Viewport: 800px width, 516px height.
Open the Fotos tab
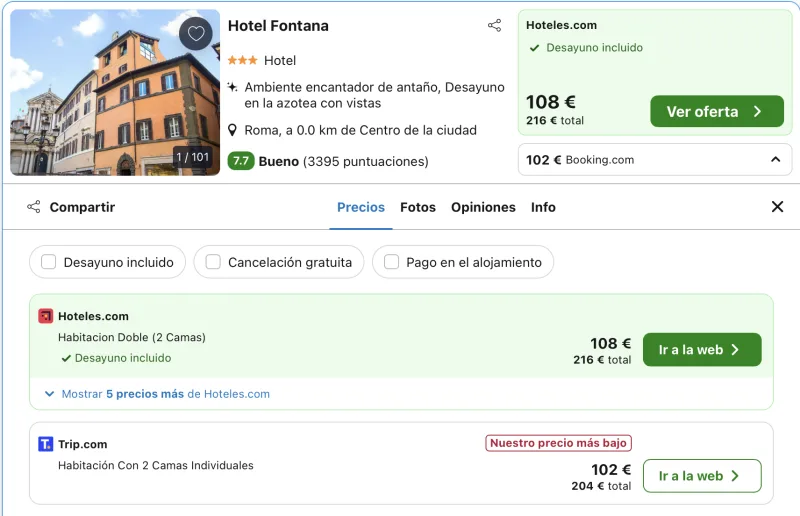(418, 207)
